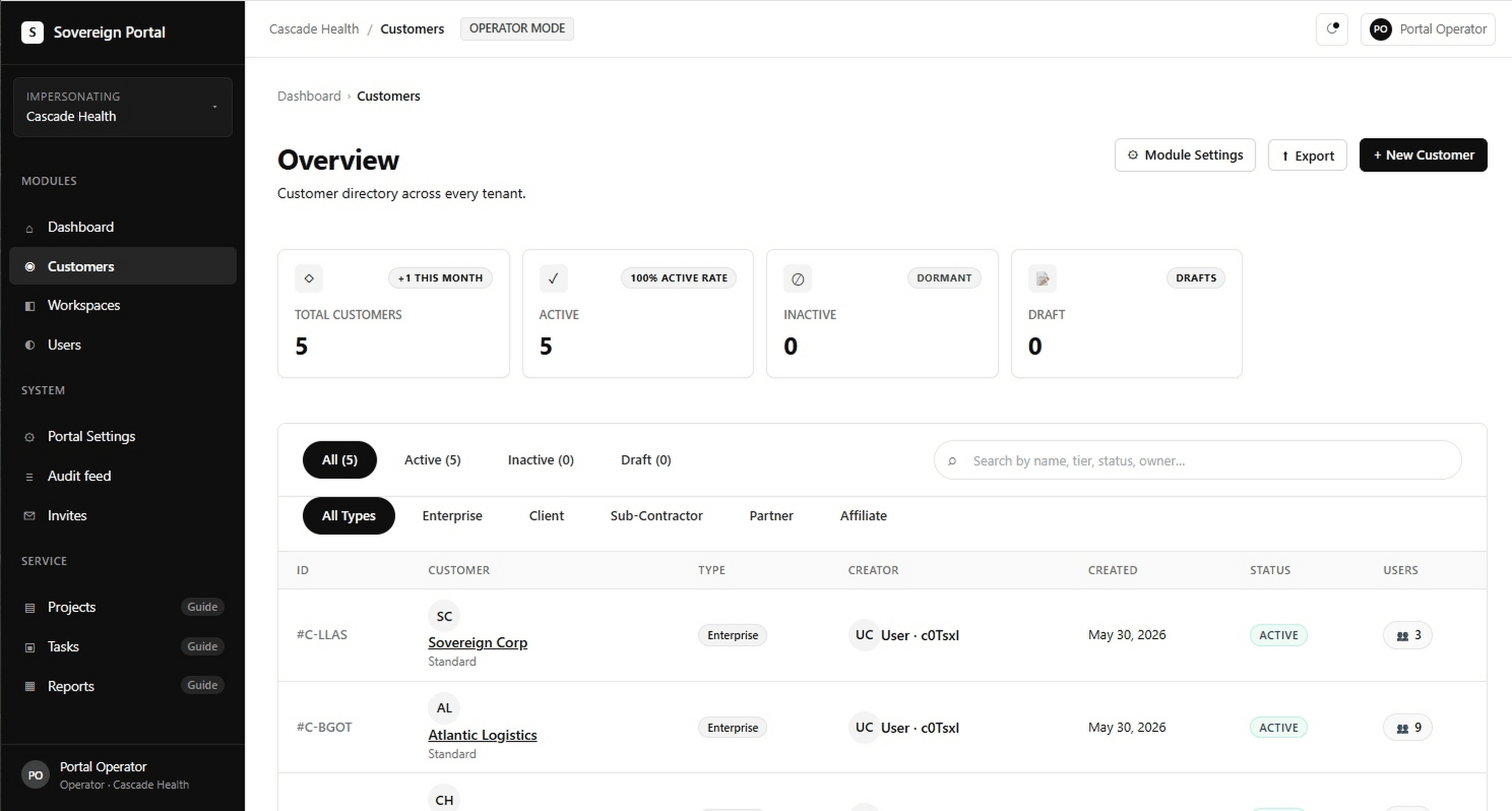Click the 100% ACTIVE RATE badge
Viewport: 1512px width, 811px height.
(x=679, y=278)
